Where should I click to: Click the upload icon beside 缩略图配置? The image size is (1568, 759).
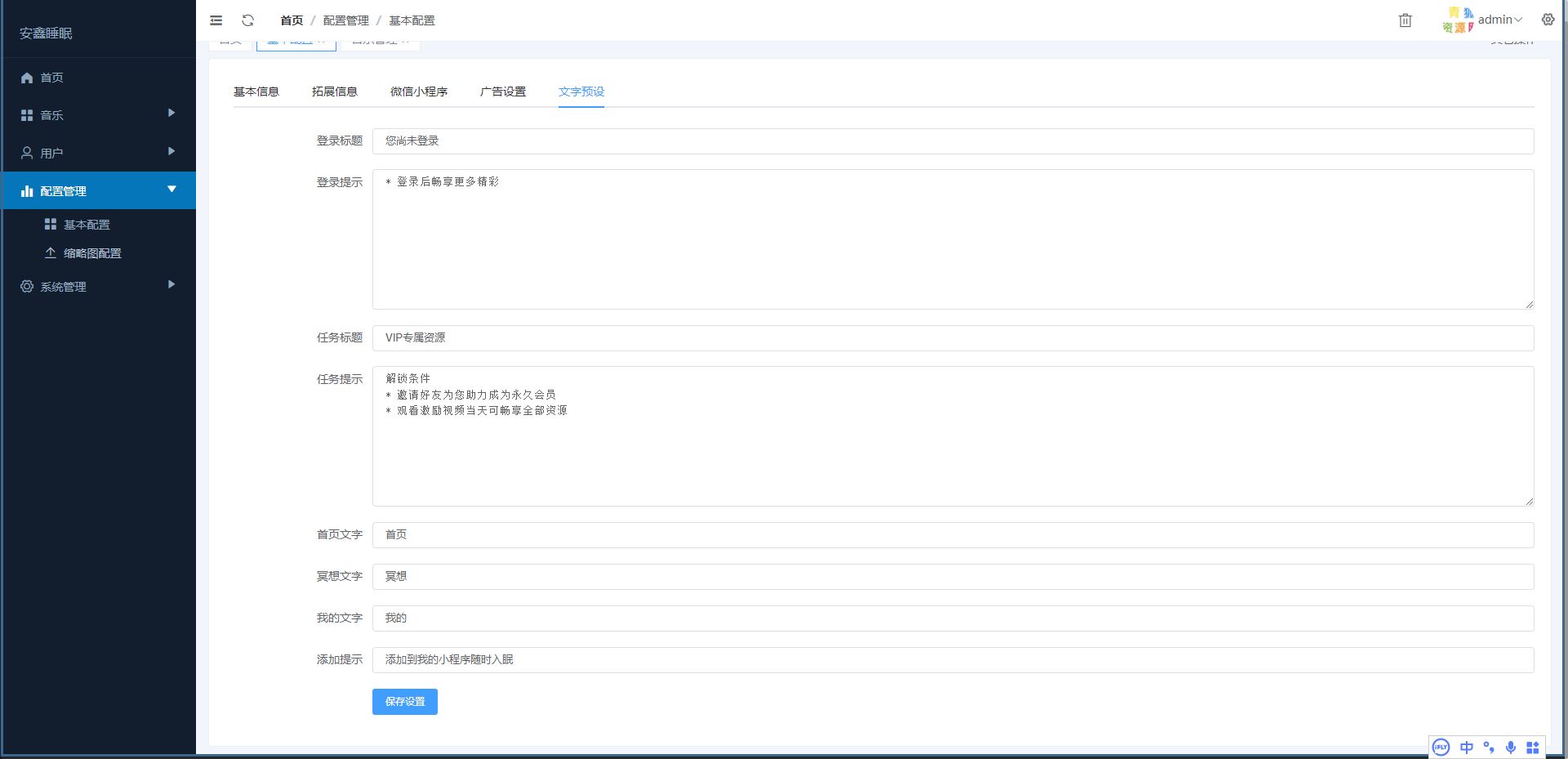pyautogui.click(x=51, y=252)
